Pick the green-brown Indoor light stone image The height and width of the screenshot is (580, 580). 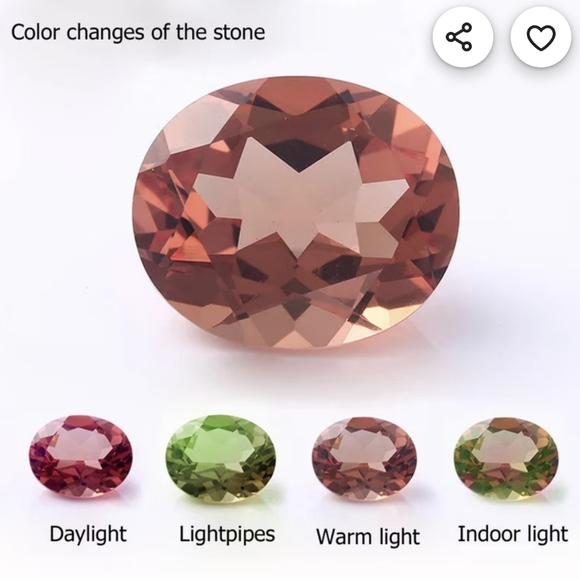(x=506, y=459)
